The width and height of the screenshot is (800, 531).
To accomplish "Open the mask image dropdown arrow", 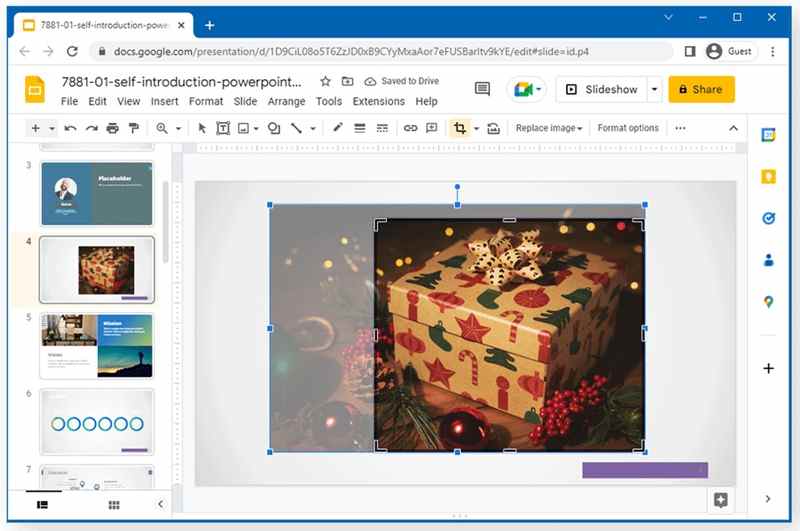I will (x=476, y=129).
